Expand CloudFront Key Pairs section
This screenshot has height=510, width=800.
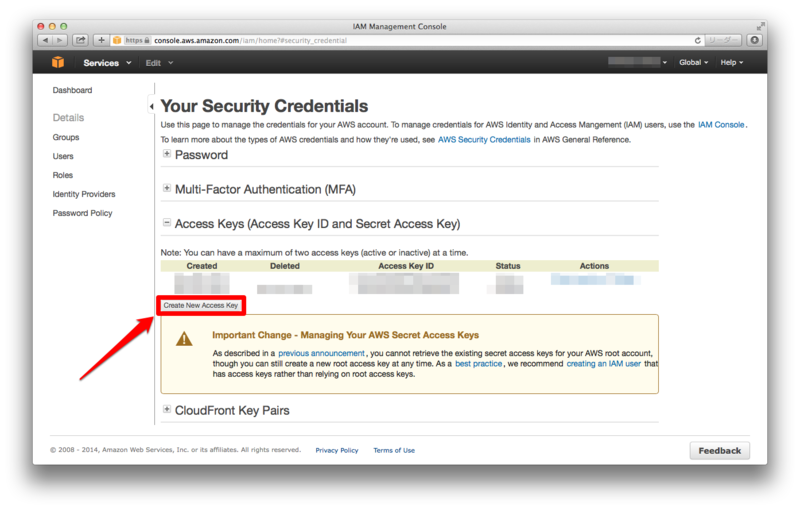[167, 409]
